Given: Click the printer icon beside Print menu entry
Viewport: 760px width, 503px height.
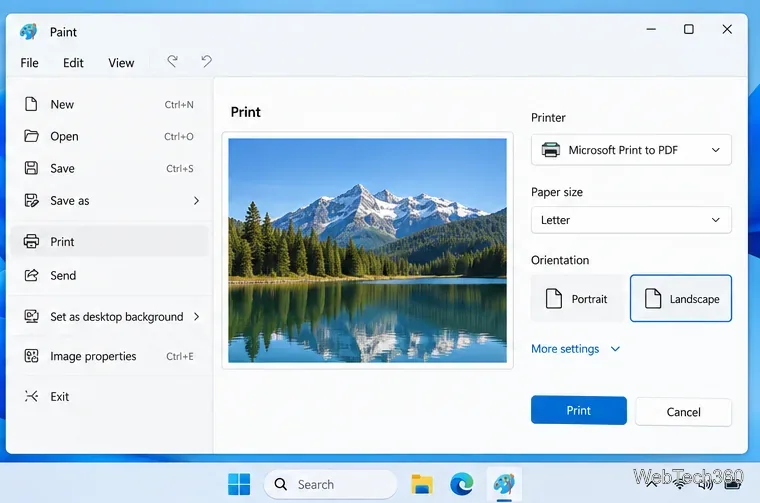Looking at the screenshot, I should (x=31, y=241).
